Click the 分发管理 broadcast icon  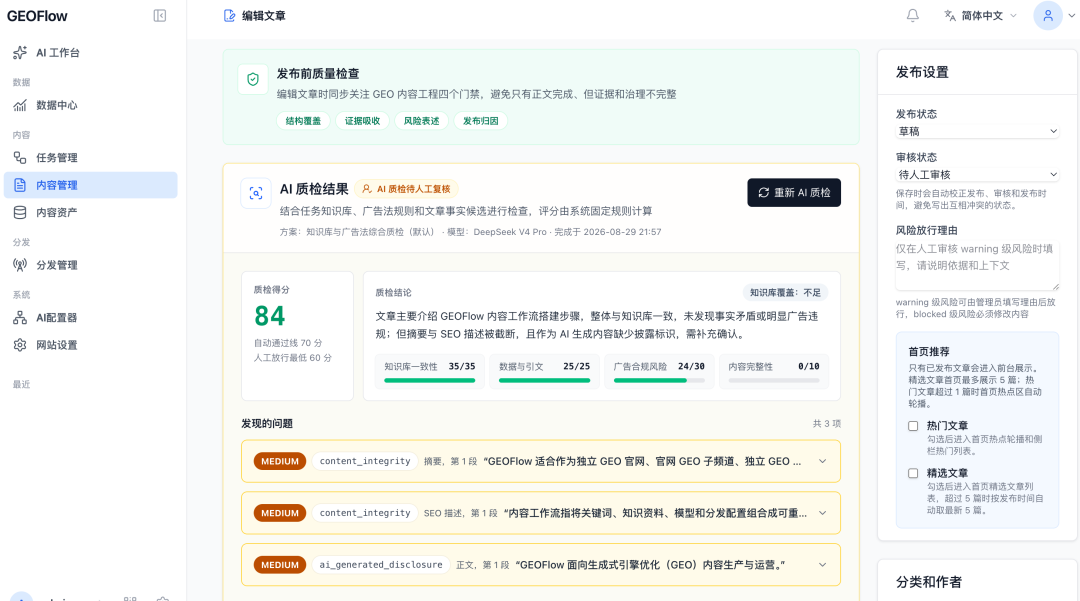point(20,265)
